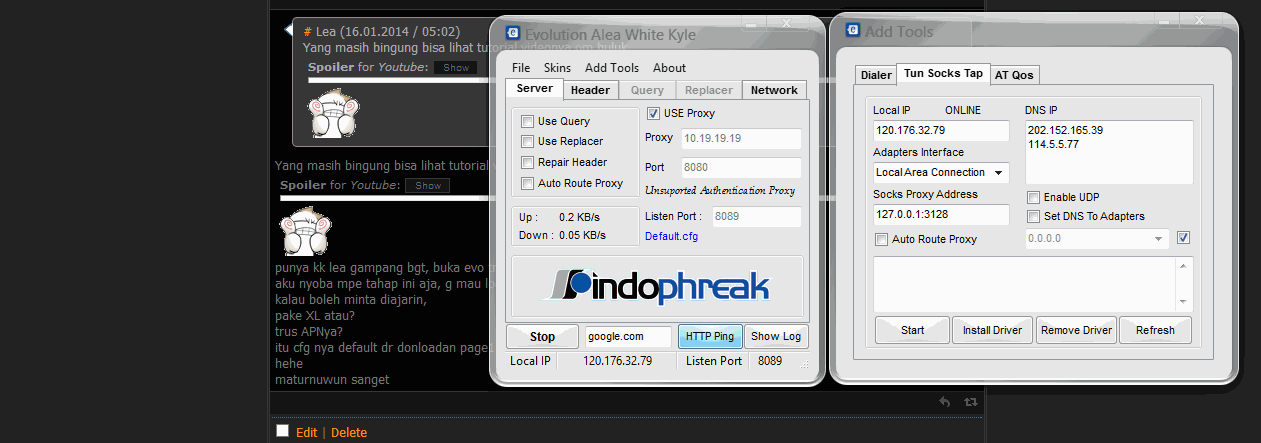This screenshot has width=1261, height=443.
Task: Click the log area scrollbar down arrow
Action: click(x=1185, y=303)
